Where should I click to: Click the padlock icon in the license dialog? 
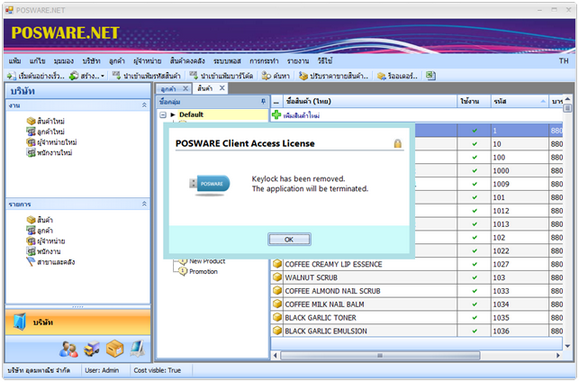coord(397,143)
